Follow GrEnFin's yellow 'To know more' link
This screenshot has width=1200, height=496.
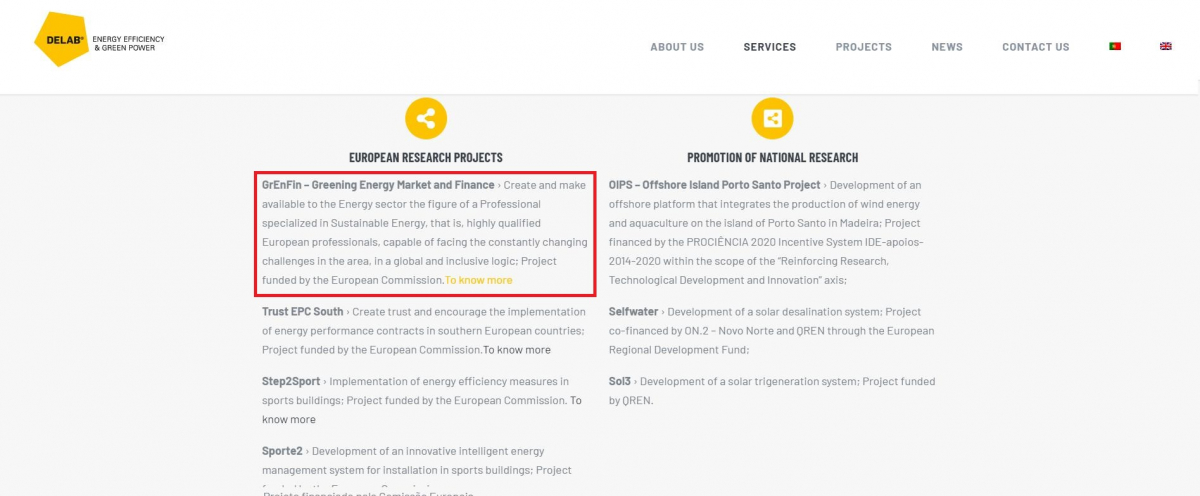pos(479,280)
